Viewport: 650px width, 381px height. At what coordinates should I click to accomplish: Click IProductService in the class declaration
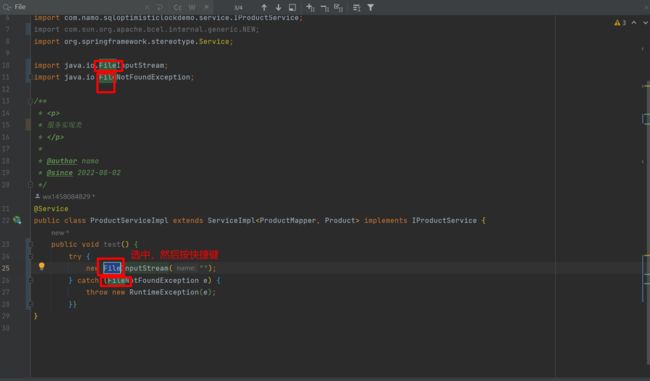(444, 221)
